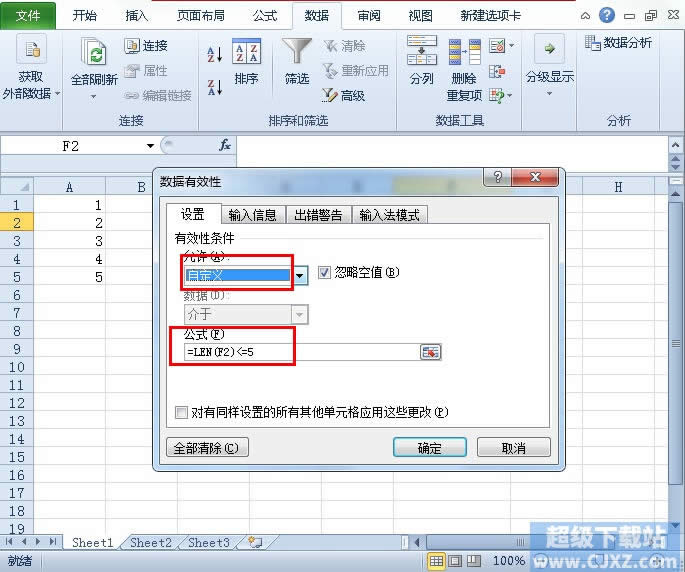Expand the Allow (允许) dropdown arrow
Screen dimensions: 685x572
300,276
